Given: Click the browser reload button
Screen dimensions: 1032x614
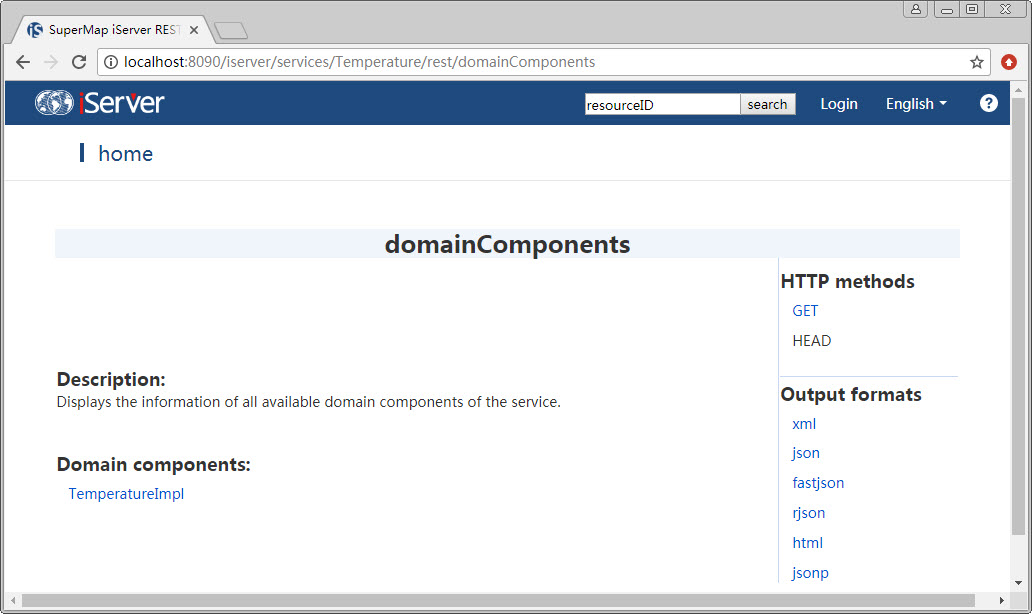Looking at the screenshot, I should (x=79, y=62).
